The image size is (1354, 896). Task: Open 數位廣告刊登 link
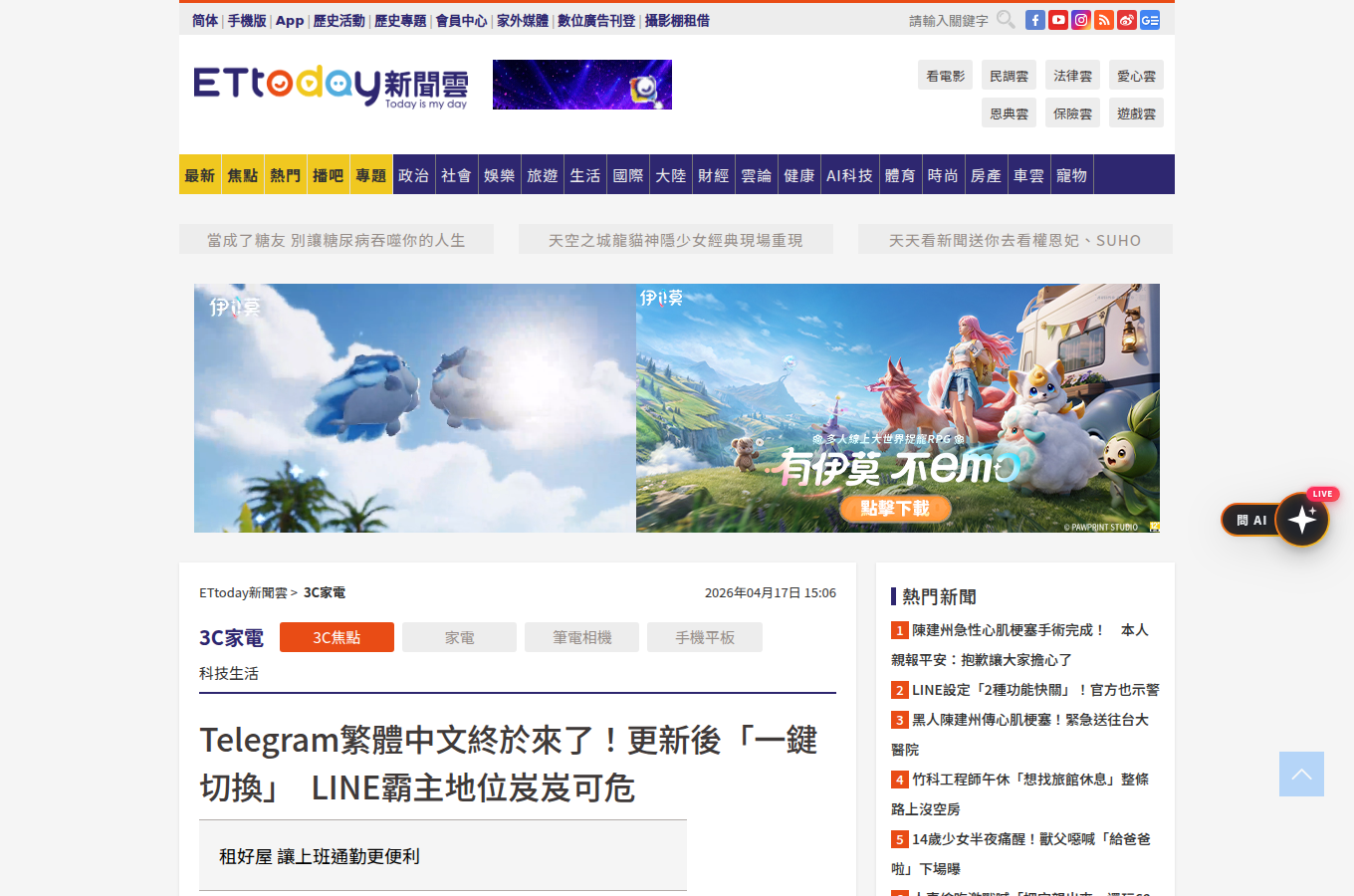(x=596, y=20)
